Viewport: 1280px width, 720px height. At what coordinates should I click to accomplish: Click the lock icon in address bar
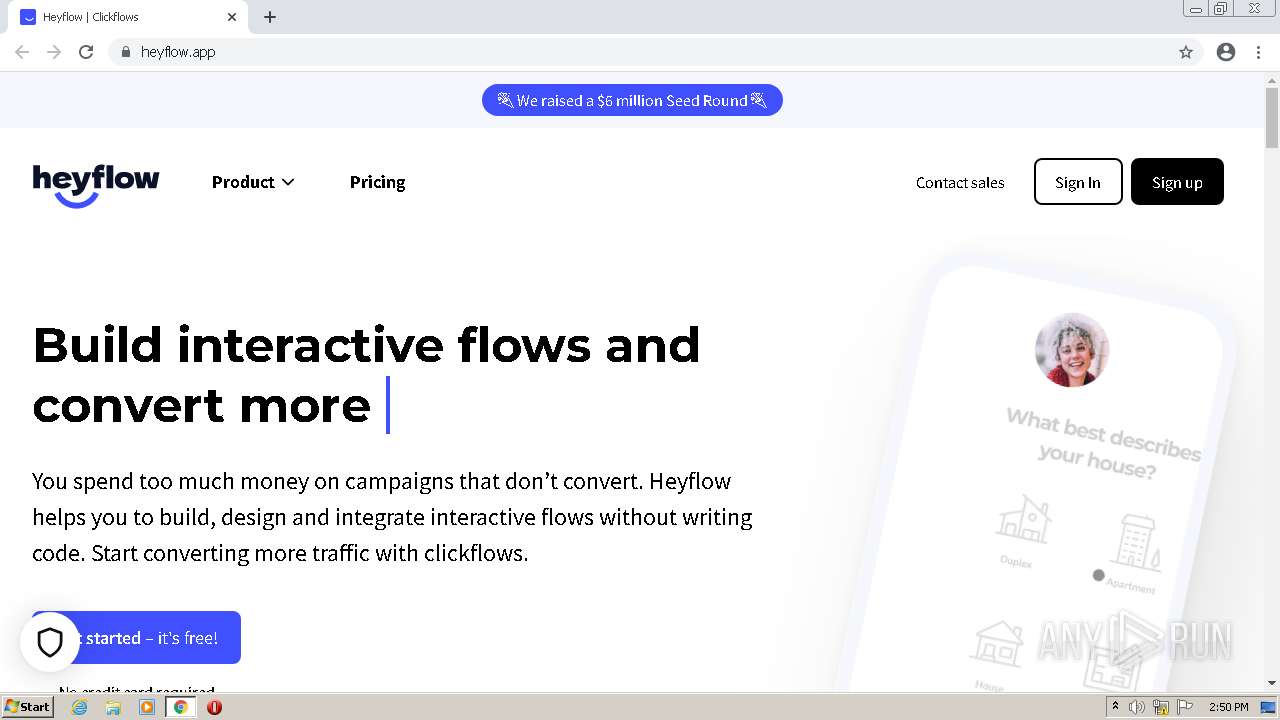tap(125, 52)
